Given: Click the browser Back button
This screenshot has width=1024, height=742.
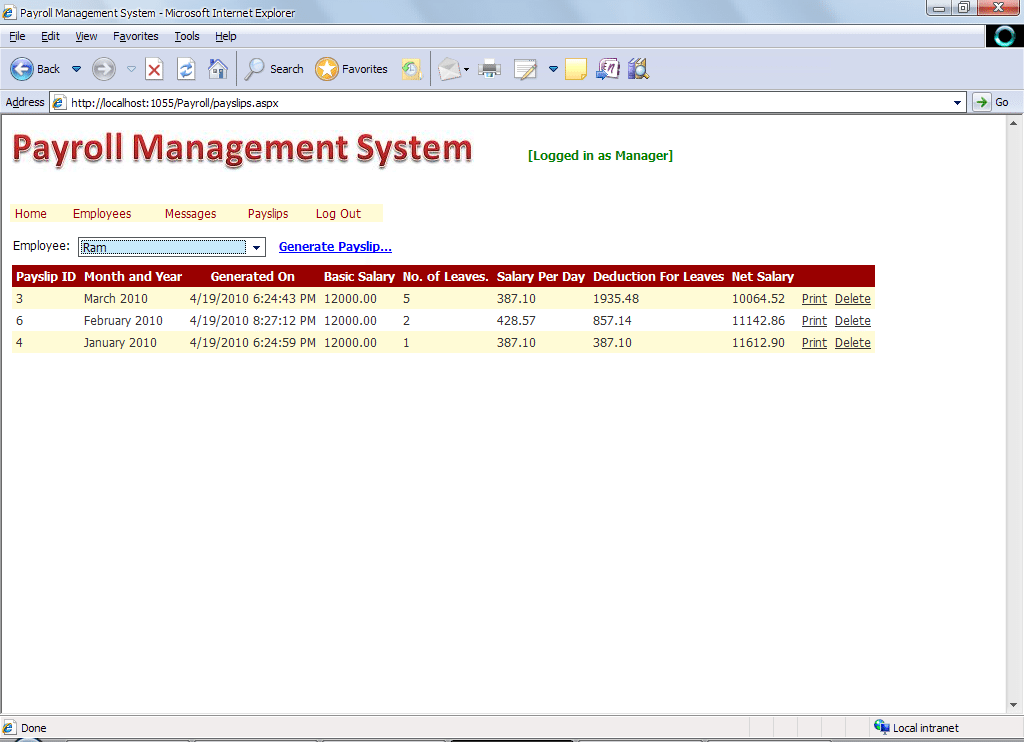Looking at the screenshot, I should click(x=35, y=69).
